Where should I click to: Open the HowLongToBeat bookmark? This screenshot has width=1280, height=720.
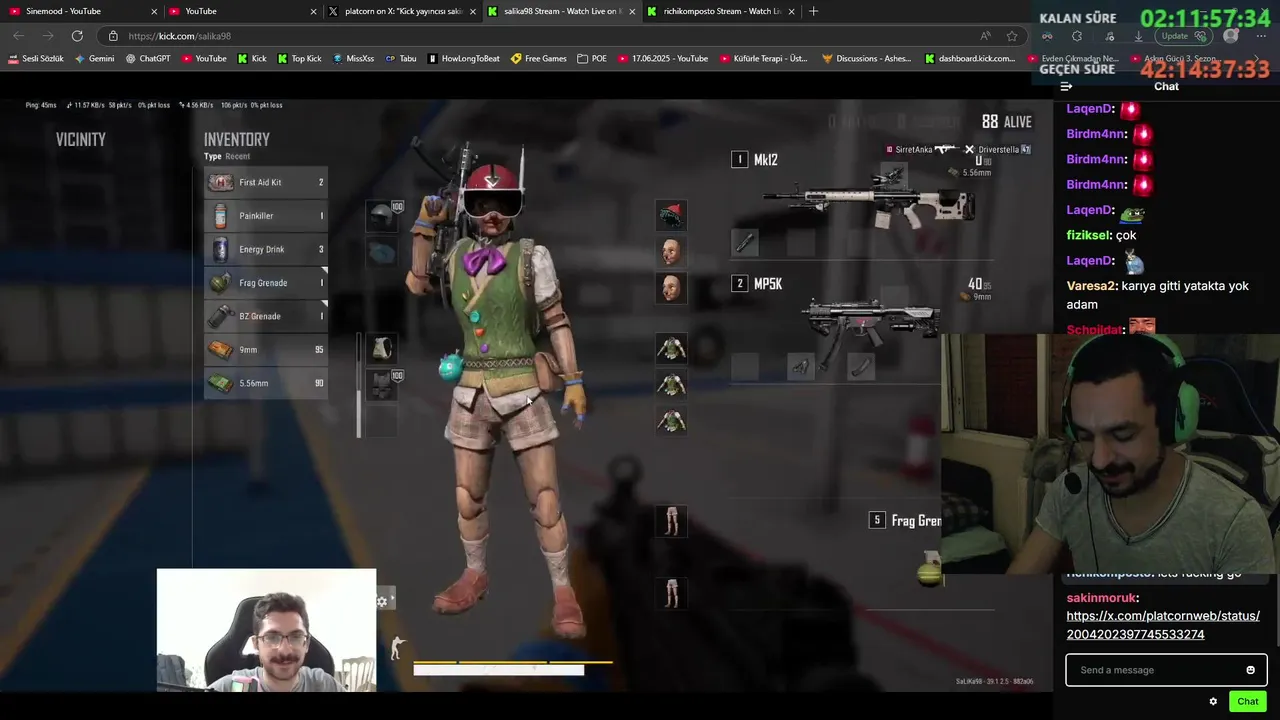click(464, 59)
